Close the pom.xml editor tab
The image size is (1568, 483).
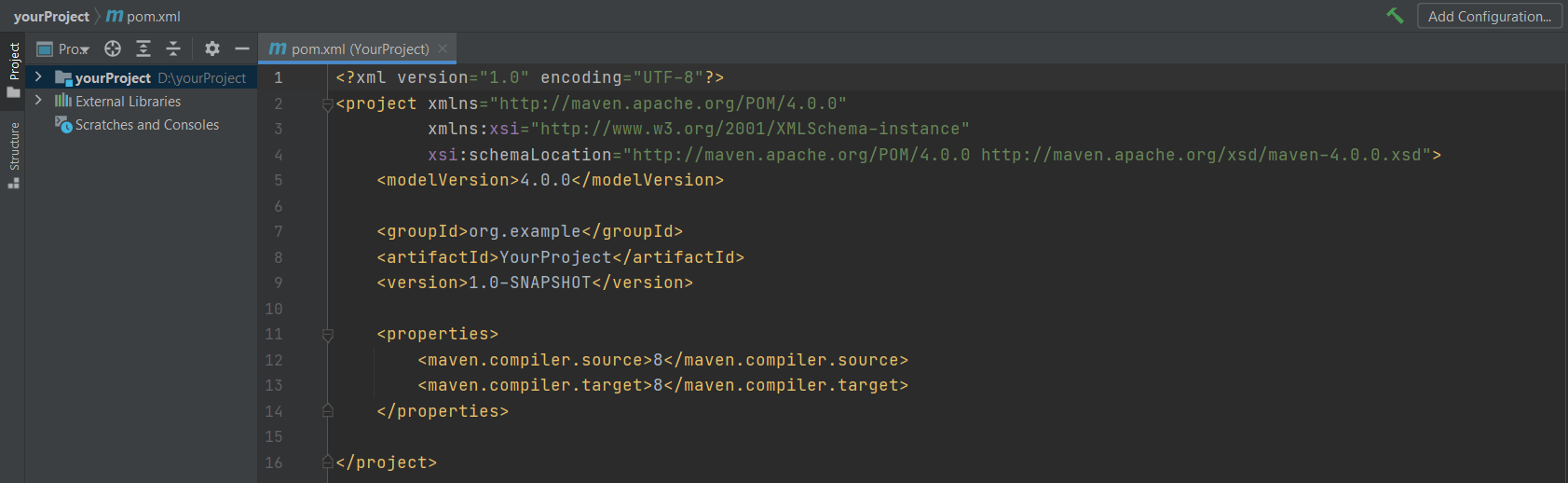[443, 48]
